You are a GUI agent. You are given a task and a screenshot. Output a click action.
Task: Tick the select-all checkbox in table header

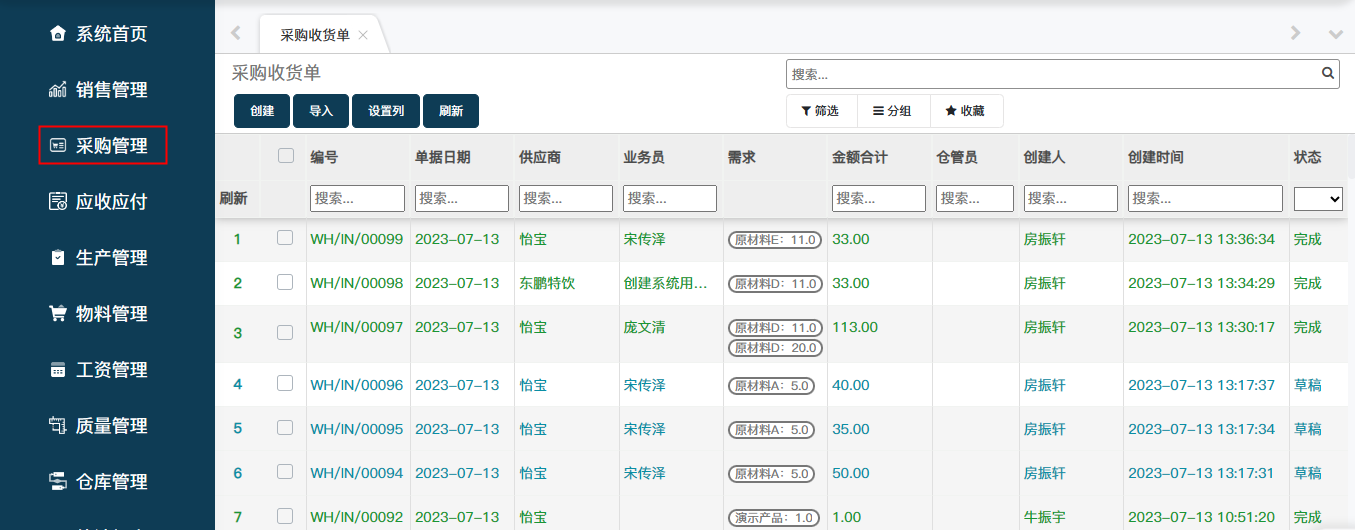286,156
